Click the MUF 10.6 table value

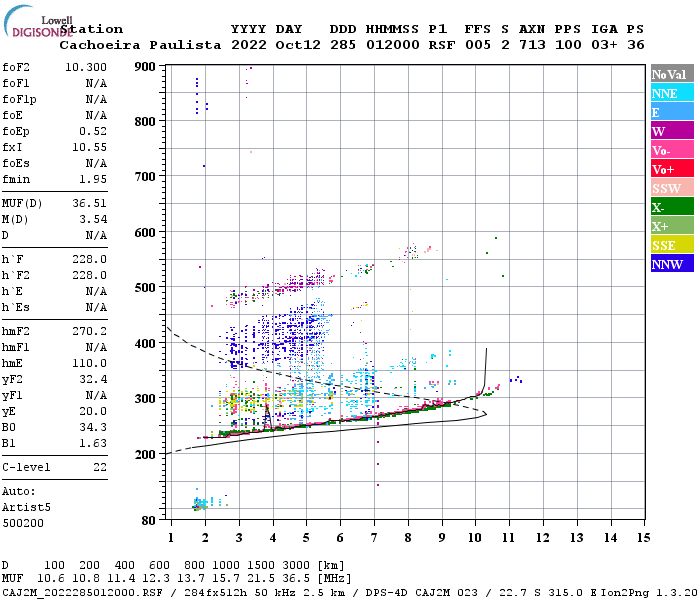pos(50,579)
